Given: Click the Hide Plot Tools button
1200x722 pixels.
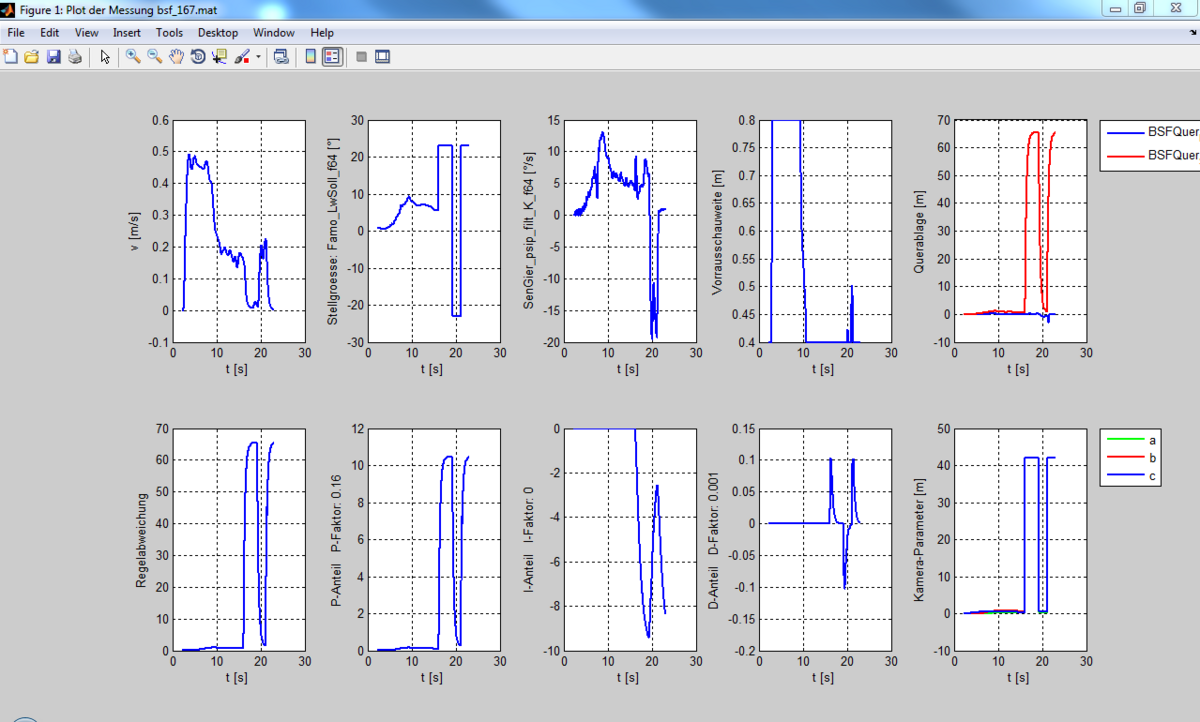Looking at the screenshot, I should click(x=361, y=57).
